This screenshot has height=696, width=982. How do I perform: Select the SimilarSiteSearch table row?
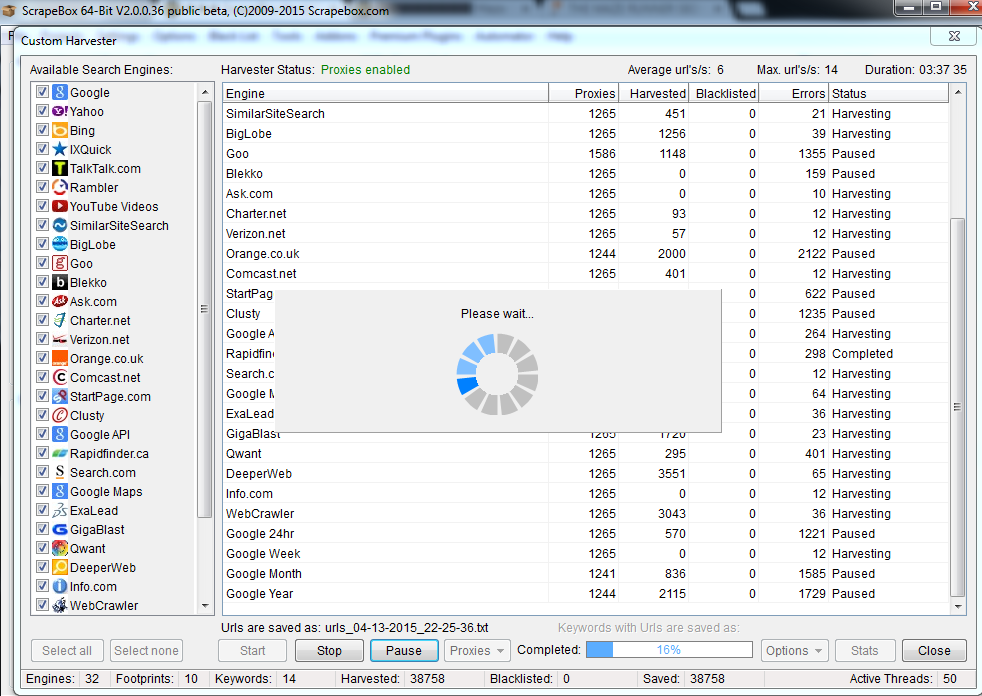point(586,113)
